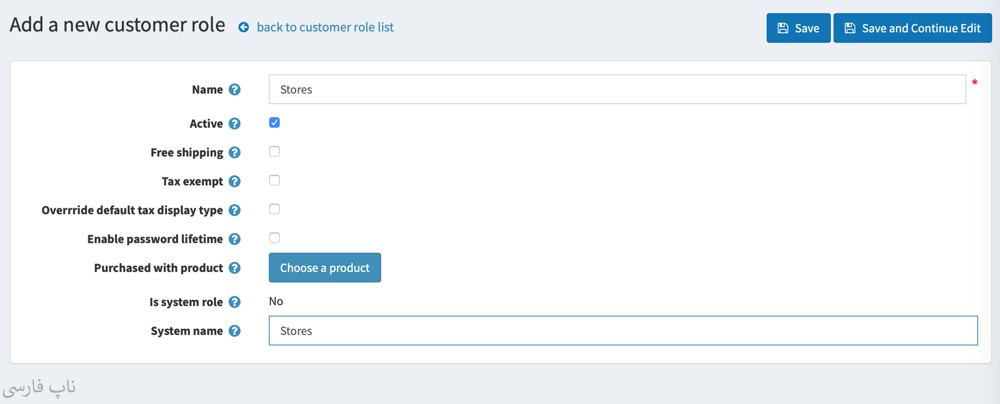The image size is (1000, 404).
Task: Open the Choose a product picker
Action: 324,268
